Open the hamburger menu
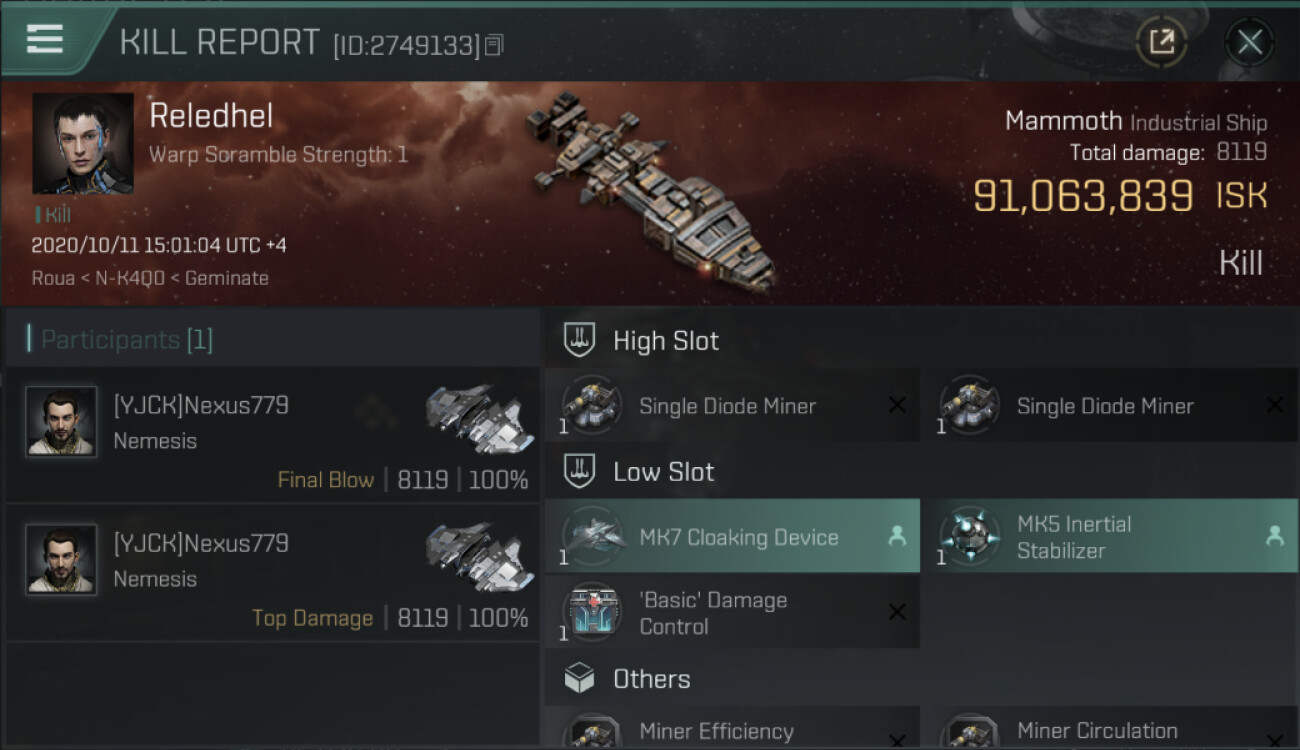 point(45,39)
